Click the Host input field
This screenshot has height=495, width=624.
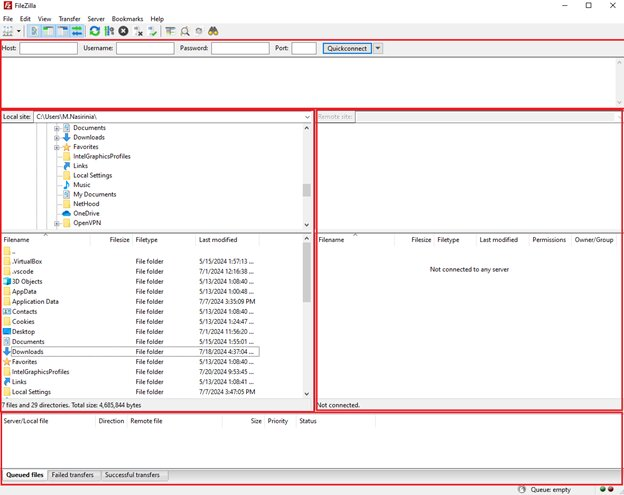coord(48,48)
